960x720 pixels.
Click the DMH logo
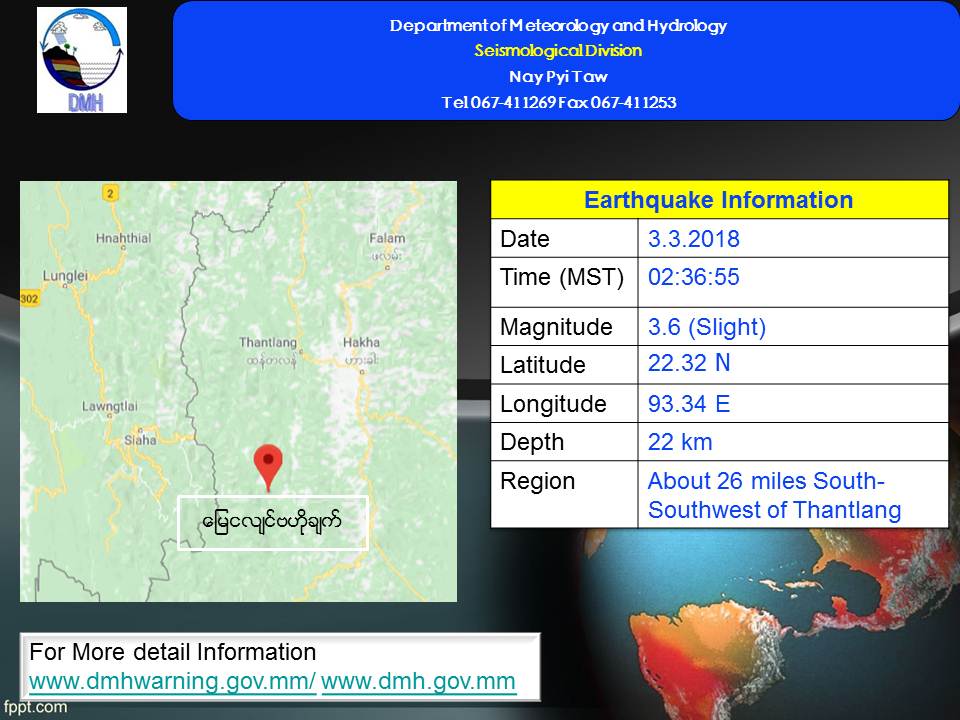(x=82, y=60)
